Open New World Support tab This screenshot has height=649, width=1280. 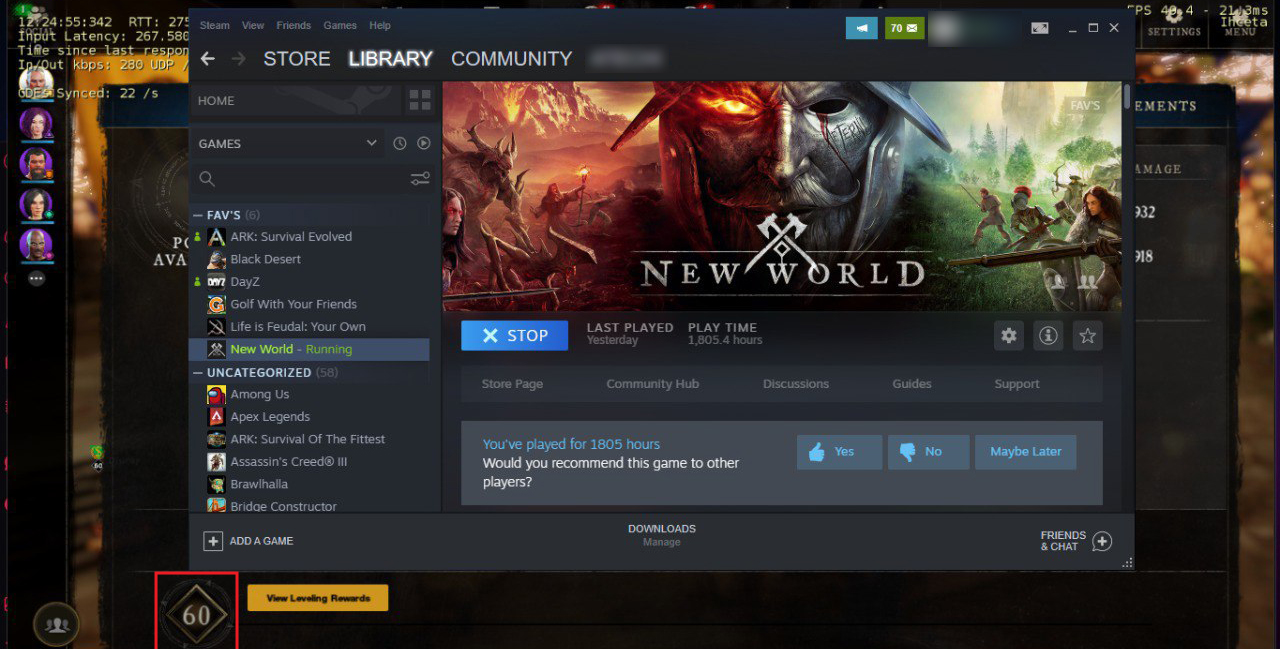click(x=1017, y=384)
